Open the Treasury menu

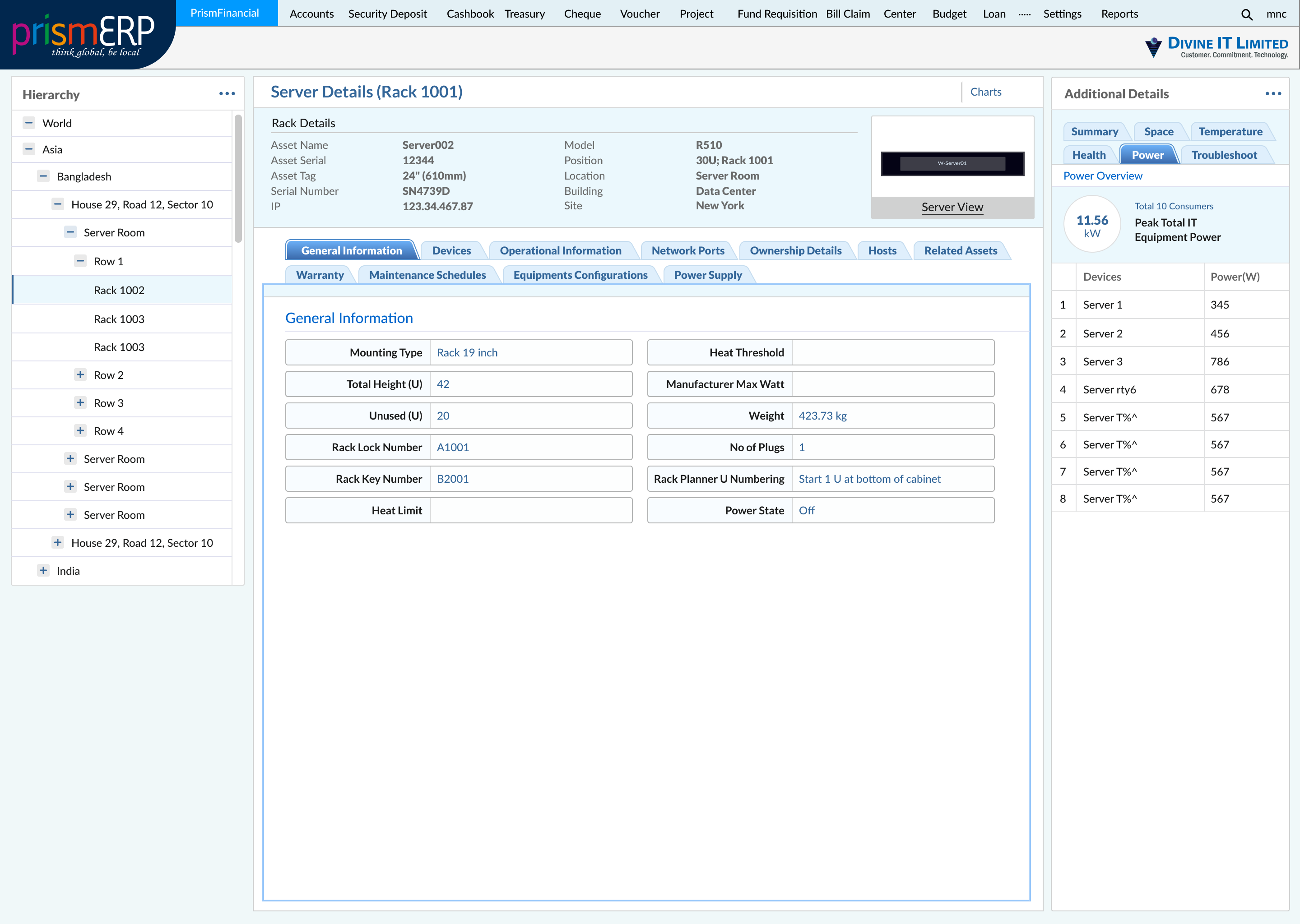tap(524, 14)
